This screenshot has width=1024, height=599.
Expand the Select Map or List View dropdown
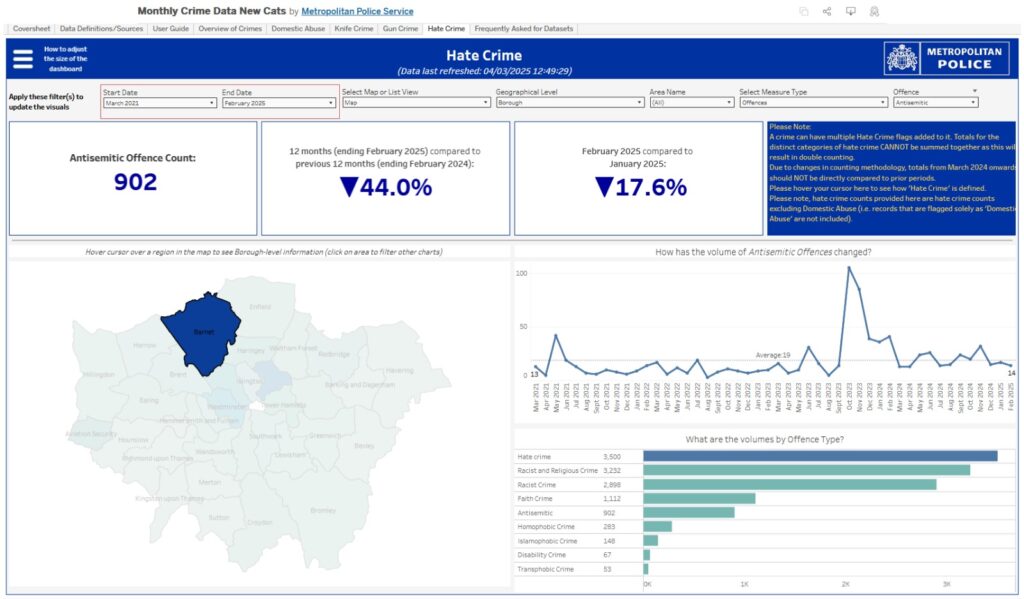(x=416, y=102)
